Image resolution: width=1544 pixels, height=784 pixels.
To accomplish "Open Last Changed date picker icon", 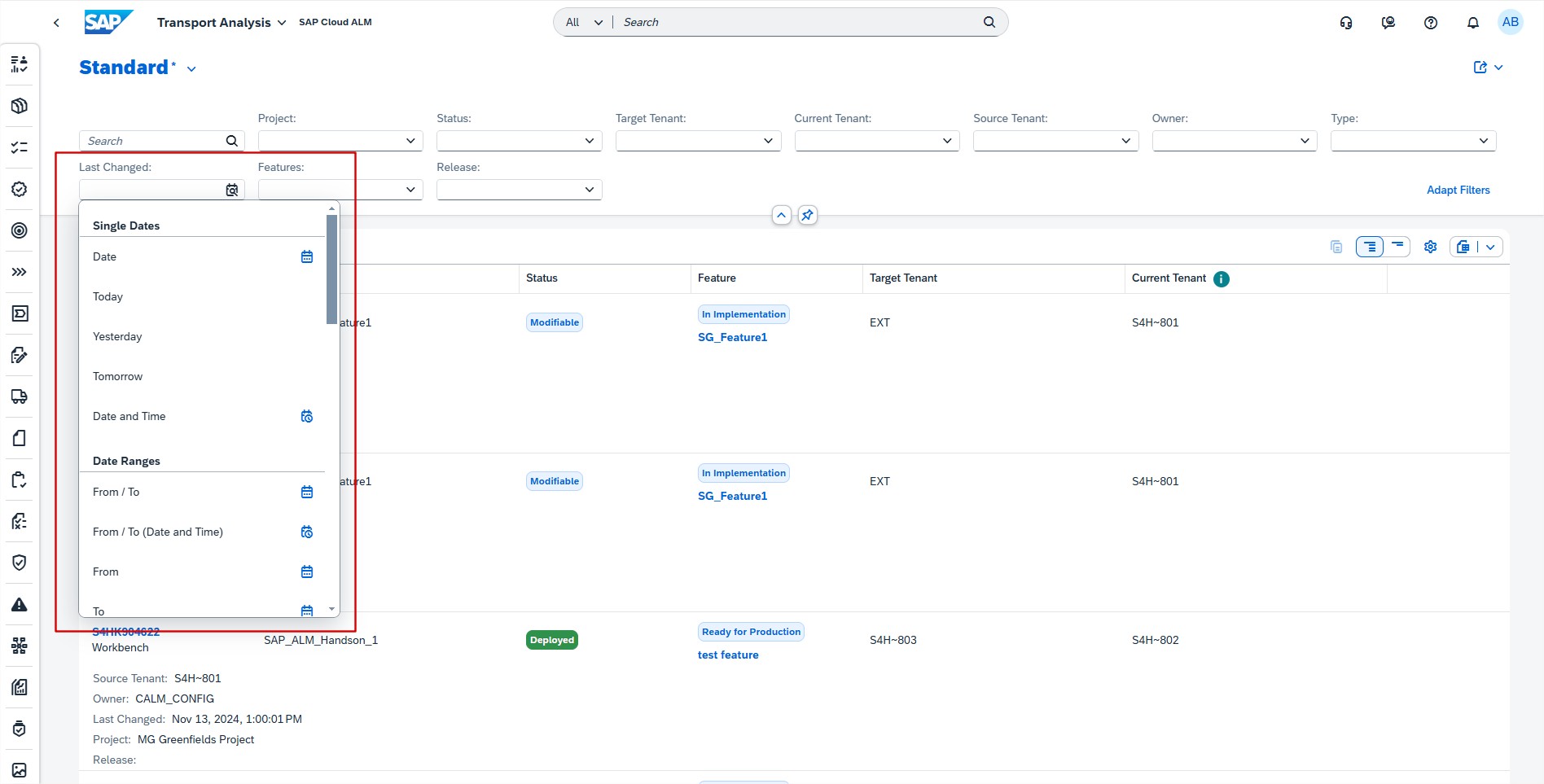I will (x=232, y=190).
